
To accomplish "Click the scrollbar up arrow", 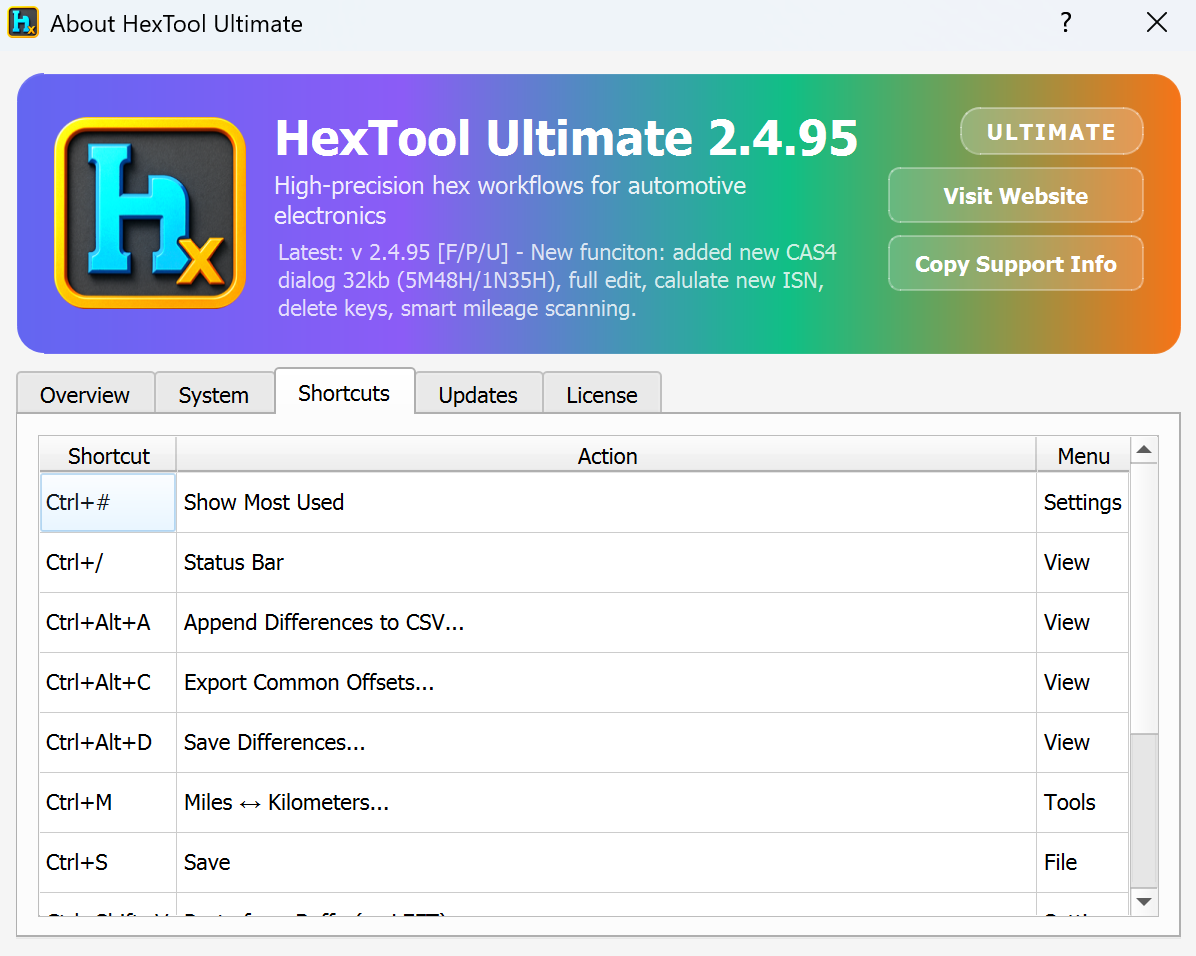I will [x=1143, y=449].
